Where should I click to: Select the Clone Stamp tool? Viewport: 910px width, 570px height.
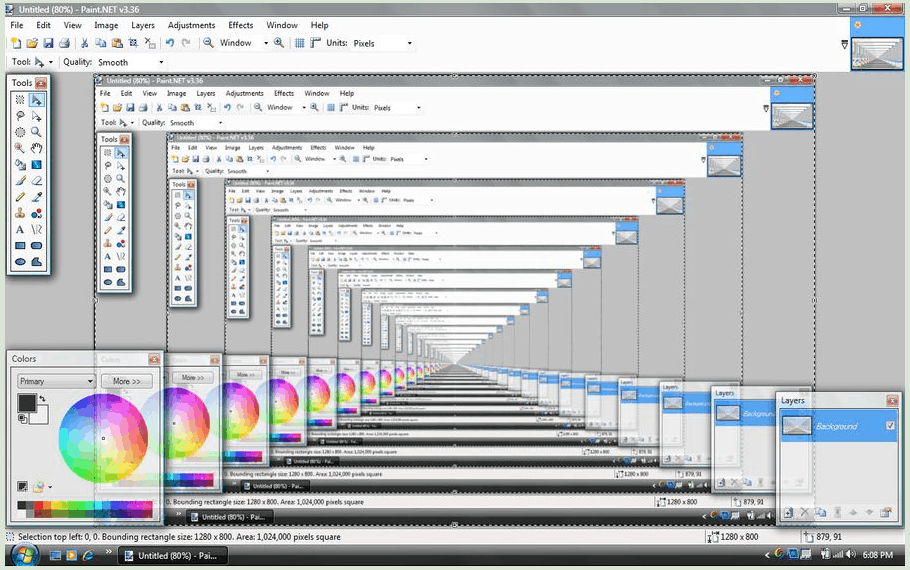click(x=20, y=214)
